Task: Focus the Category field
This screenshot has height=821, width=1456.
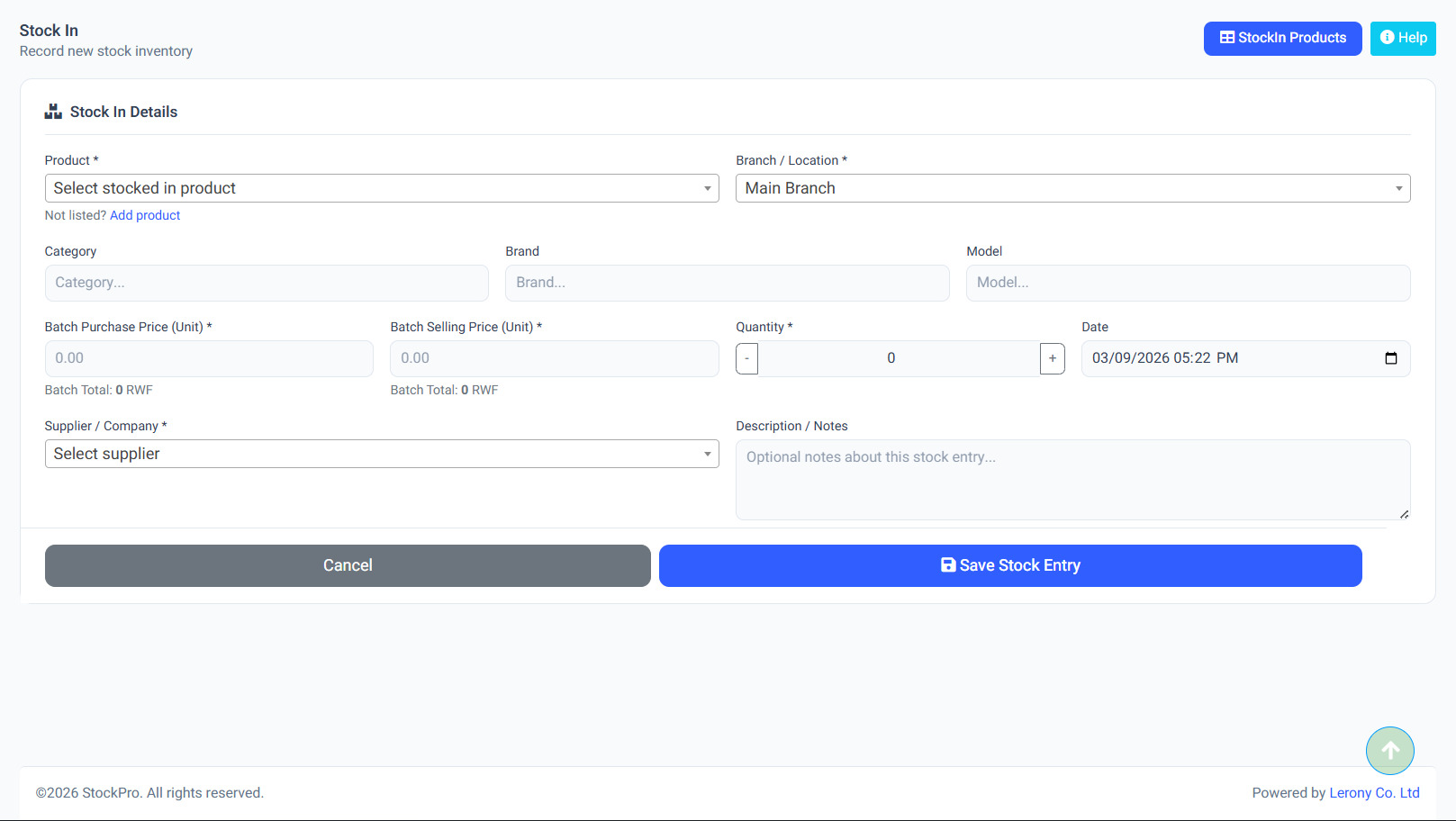Action: [267, 283]
